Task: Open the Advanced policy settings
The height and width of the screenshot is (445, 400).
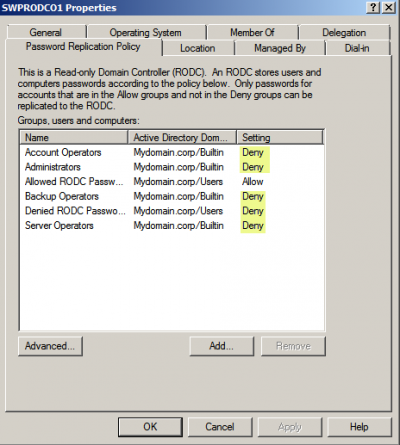Action: pyautogui.click(x=50, y=346)
